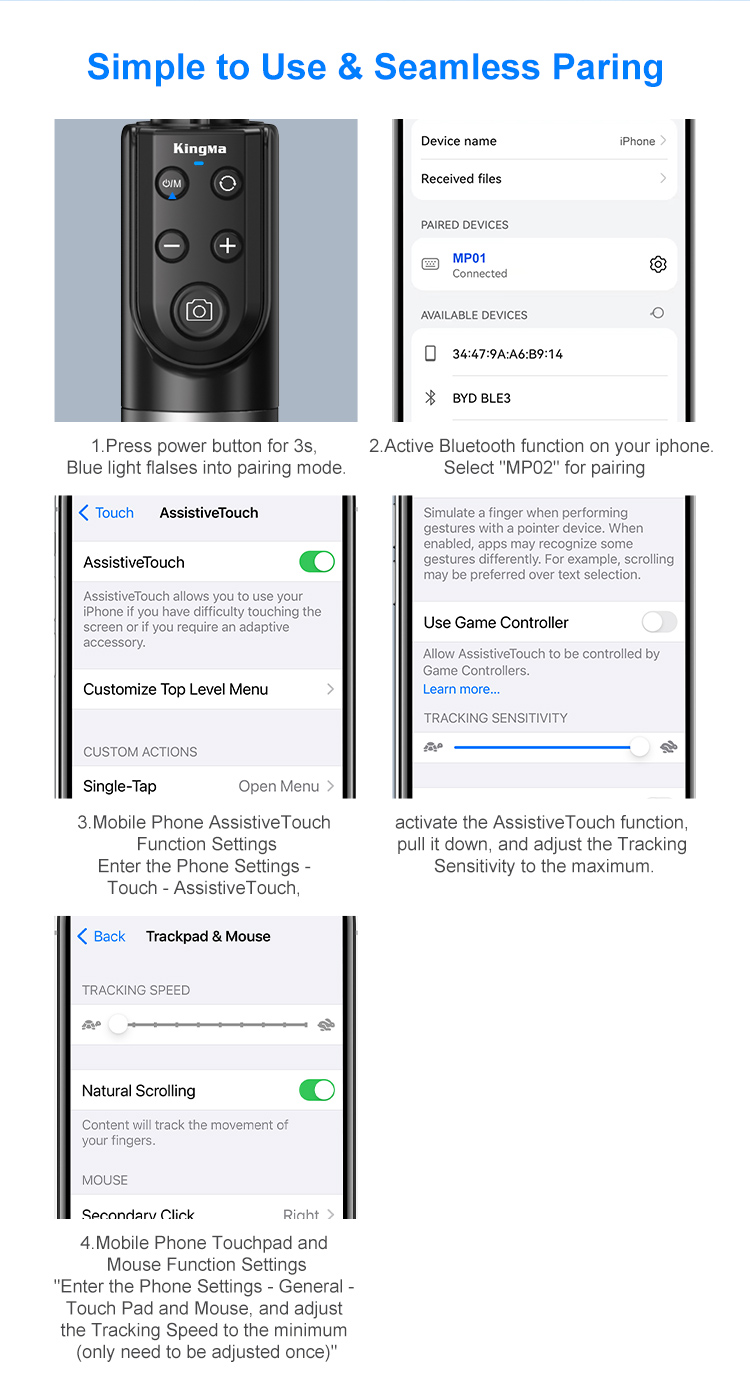Open Received files row

545,179
